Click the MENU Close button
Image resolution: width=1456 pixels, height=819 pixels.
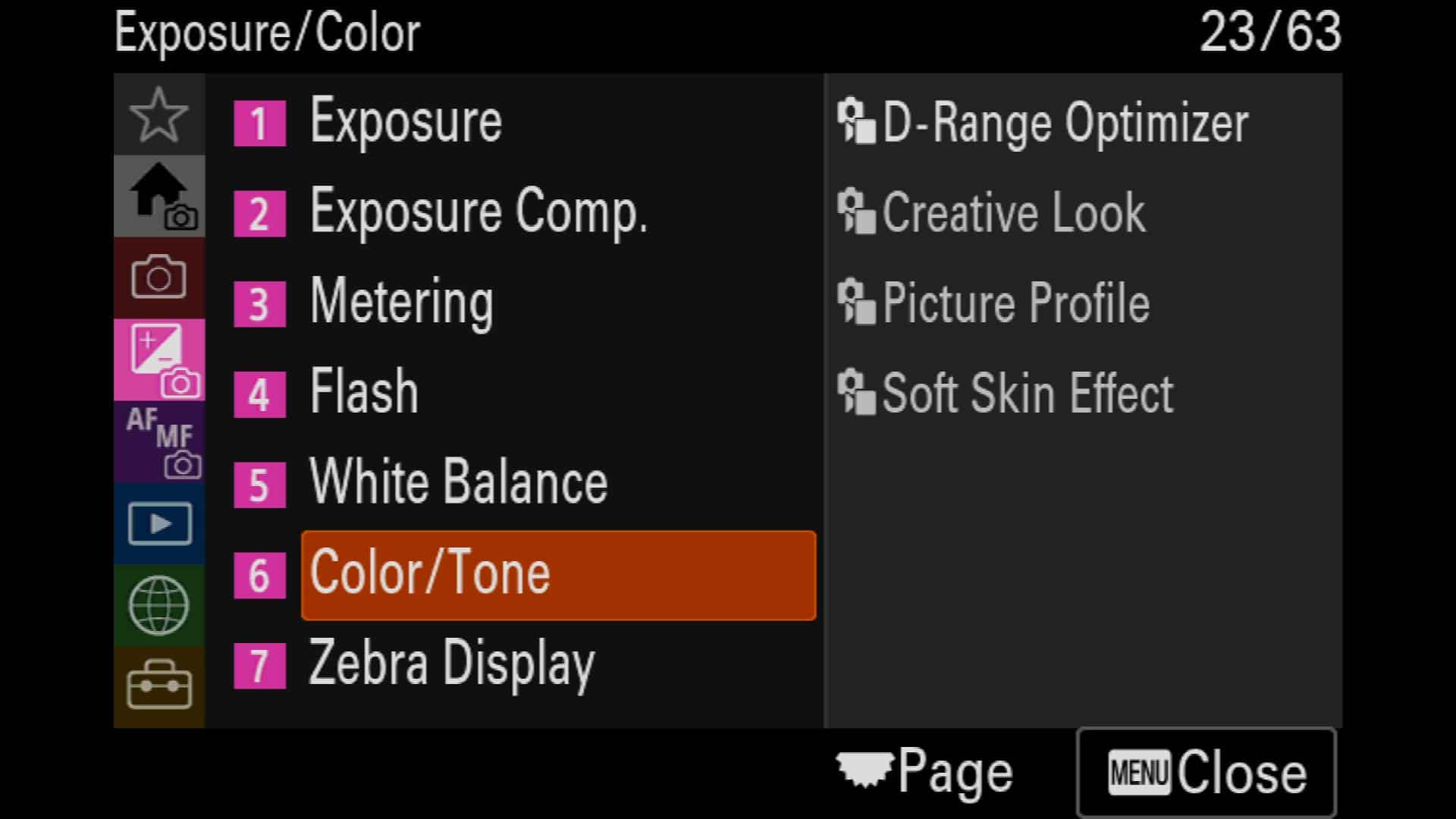(x=1206, y=772)
